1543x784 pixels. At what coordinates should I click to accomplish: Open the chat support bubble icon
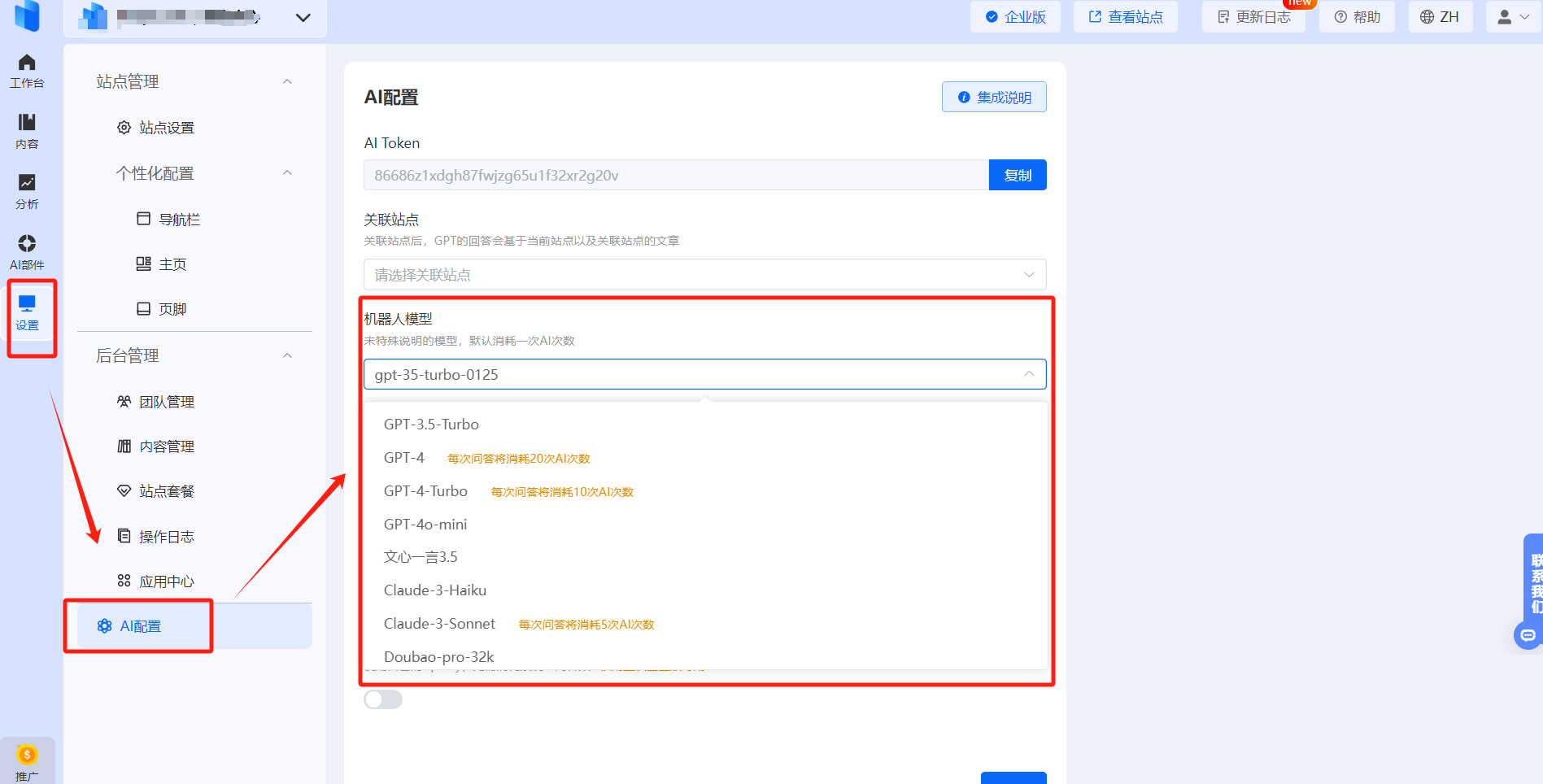pos(1528,635)
